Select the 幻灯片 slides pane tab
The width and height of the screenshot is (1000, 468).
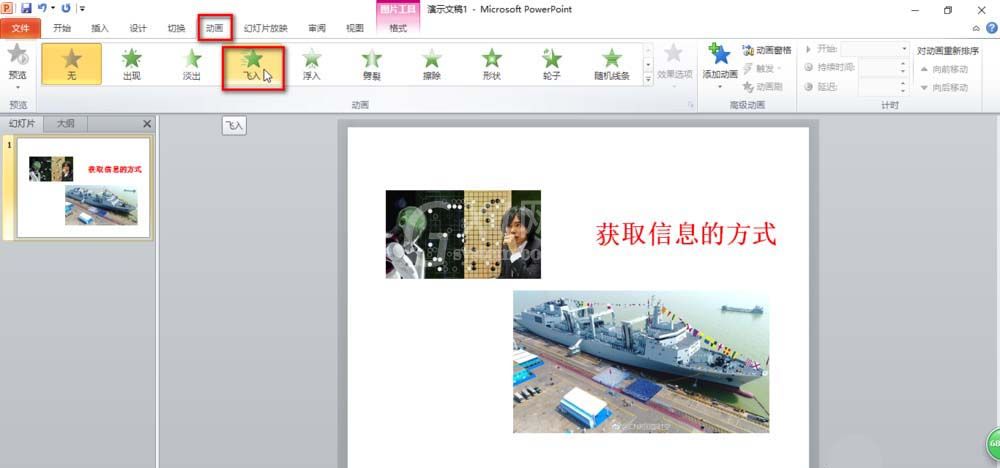pyautogui.click(x=24, y=124)
